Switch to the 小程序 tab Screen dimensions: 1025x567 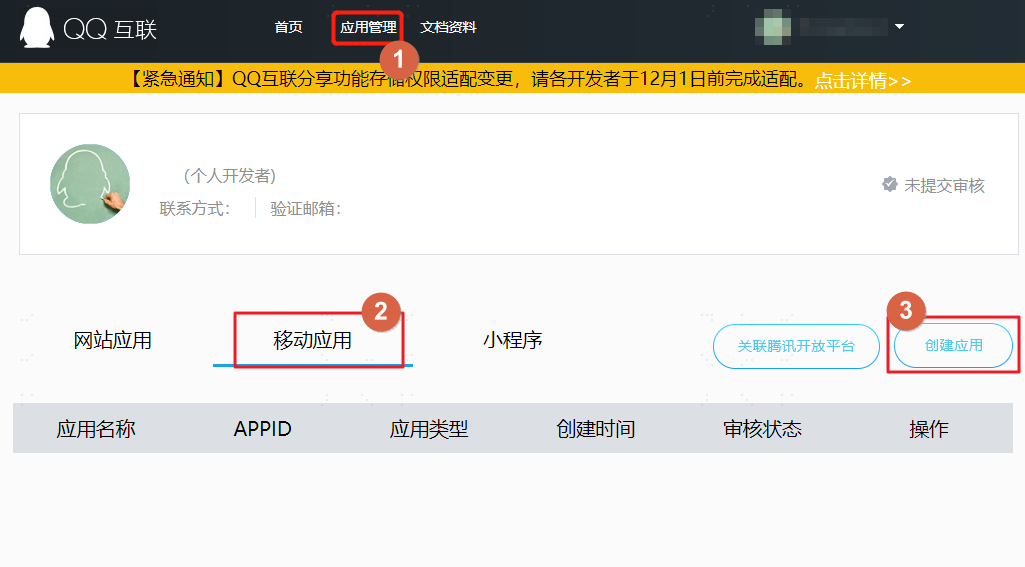tap(513, 340)
